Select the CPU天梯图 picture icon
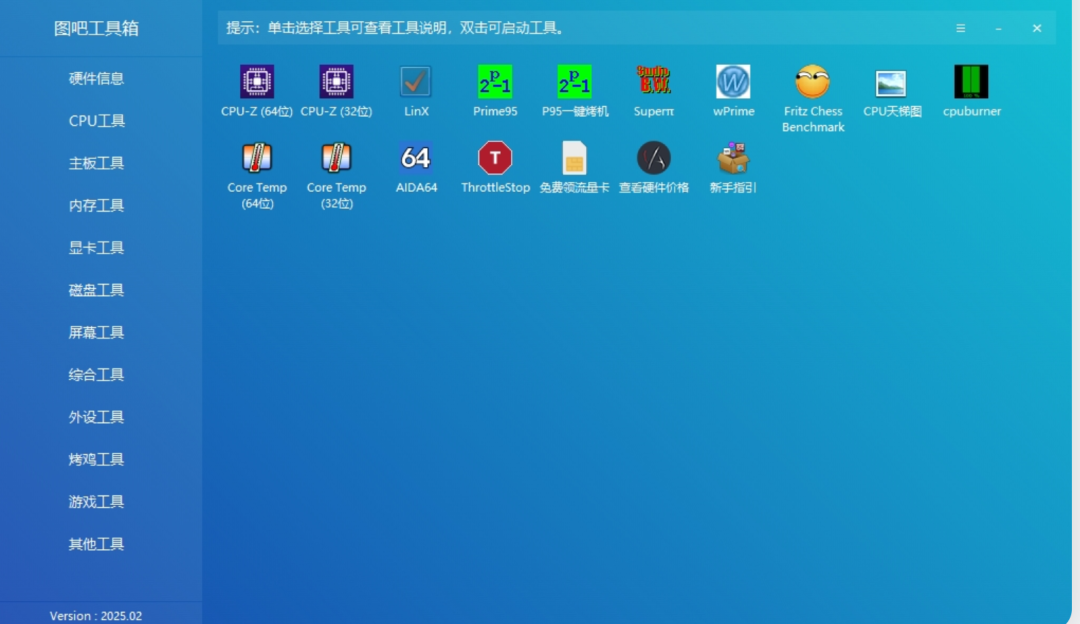The image size is (1080, 624). point(891,83)
